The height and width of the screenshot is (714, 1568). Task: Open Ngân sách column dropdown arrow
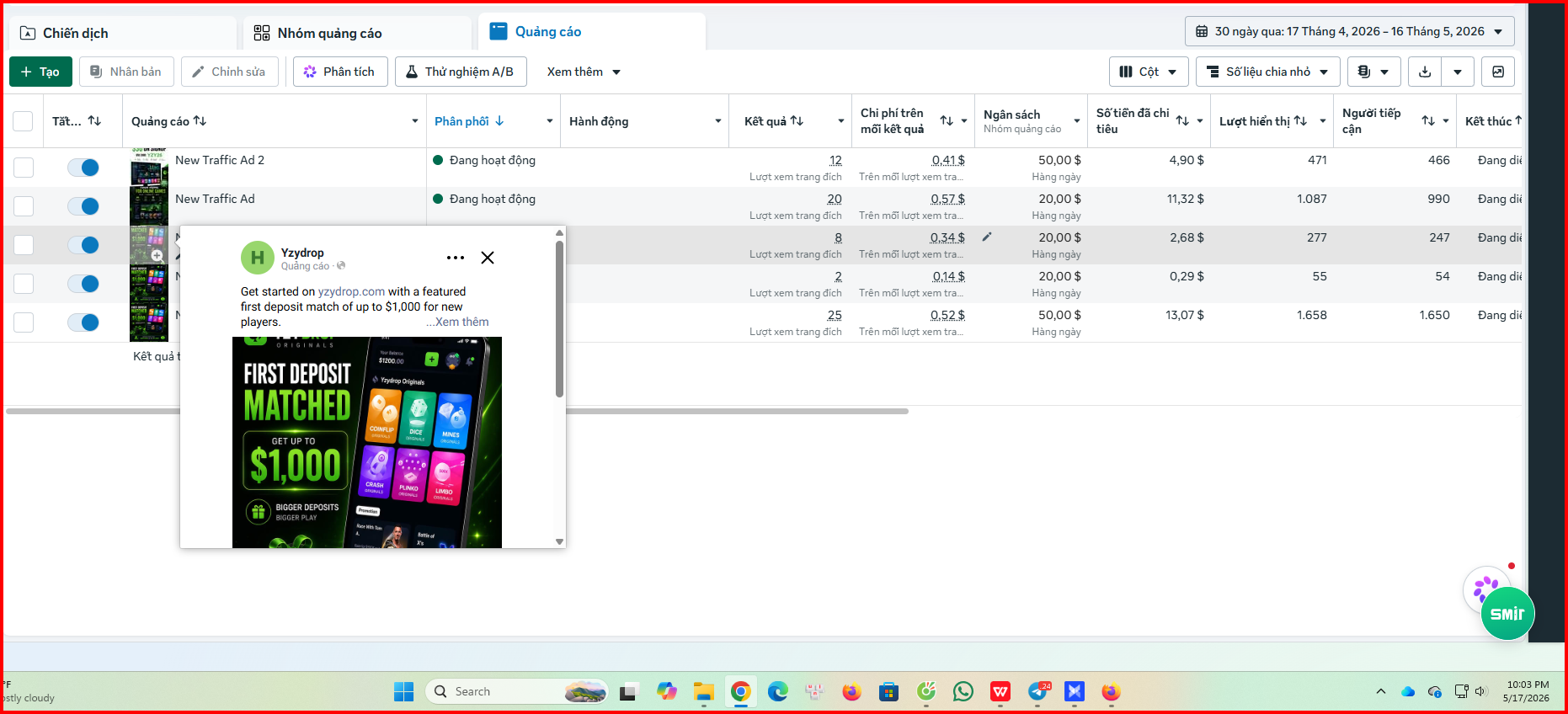point(1076,121)
